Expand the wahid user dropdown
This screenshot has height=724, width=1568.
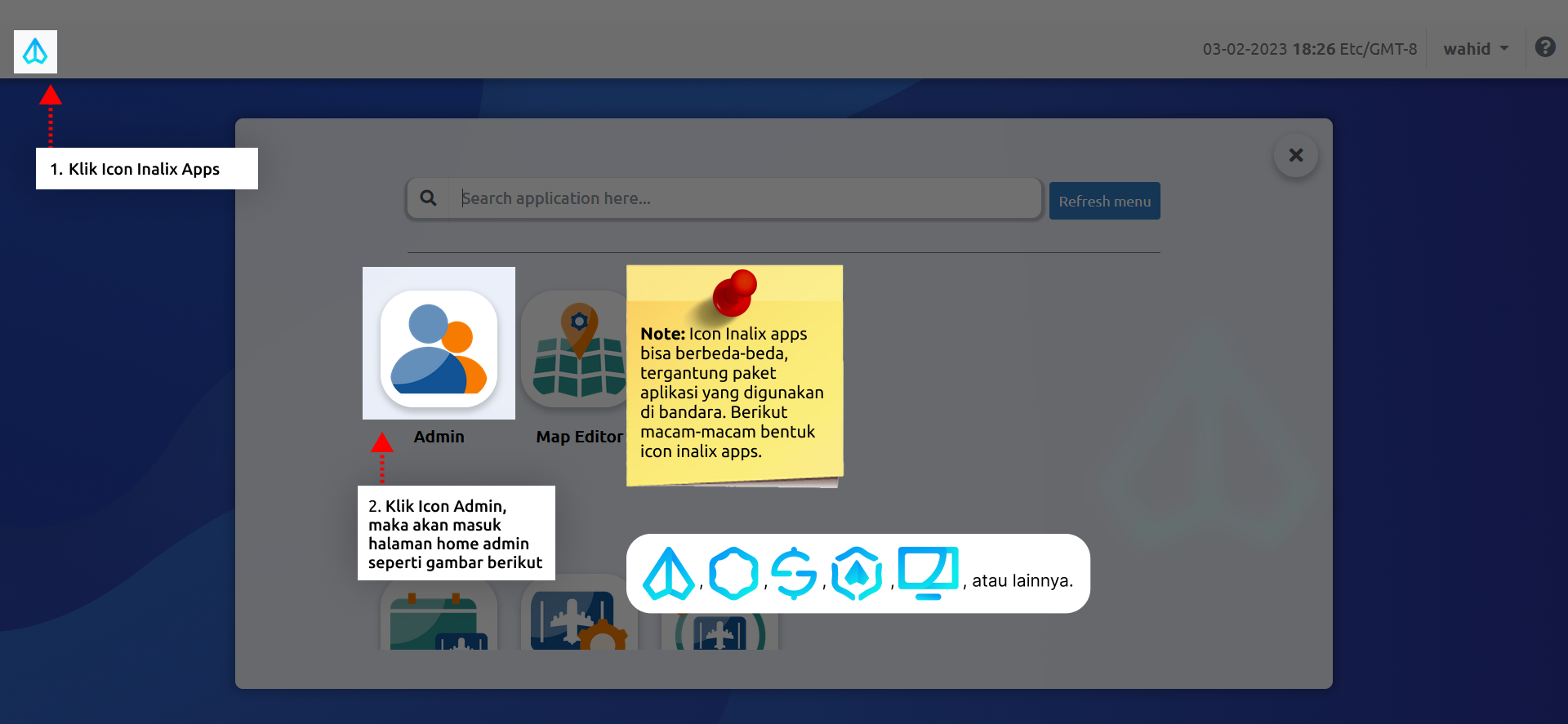pos(1475,49)
